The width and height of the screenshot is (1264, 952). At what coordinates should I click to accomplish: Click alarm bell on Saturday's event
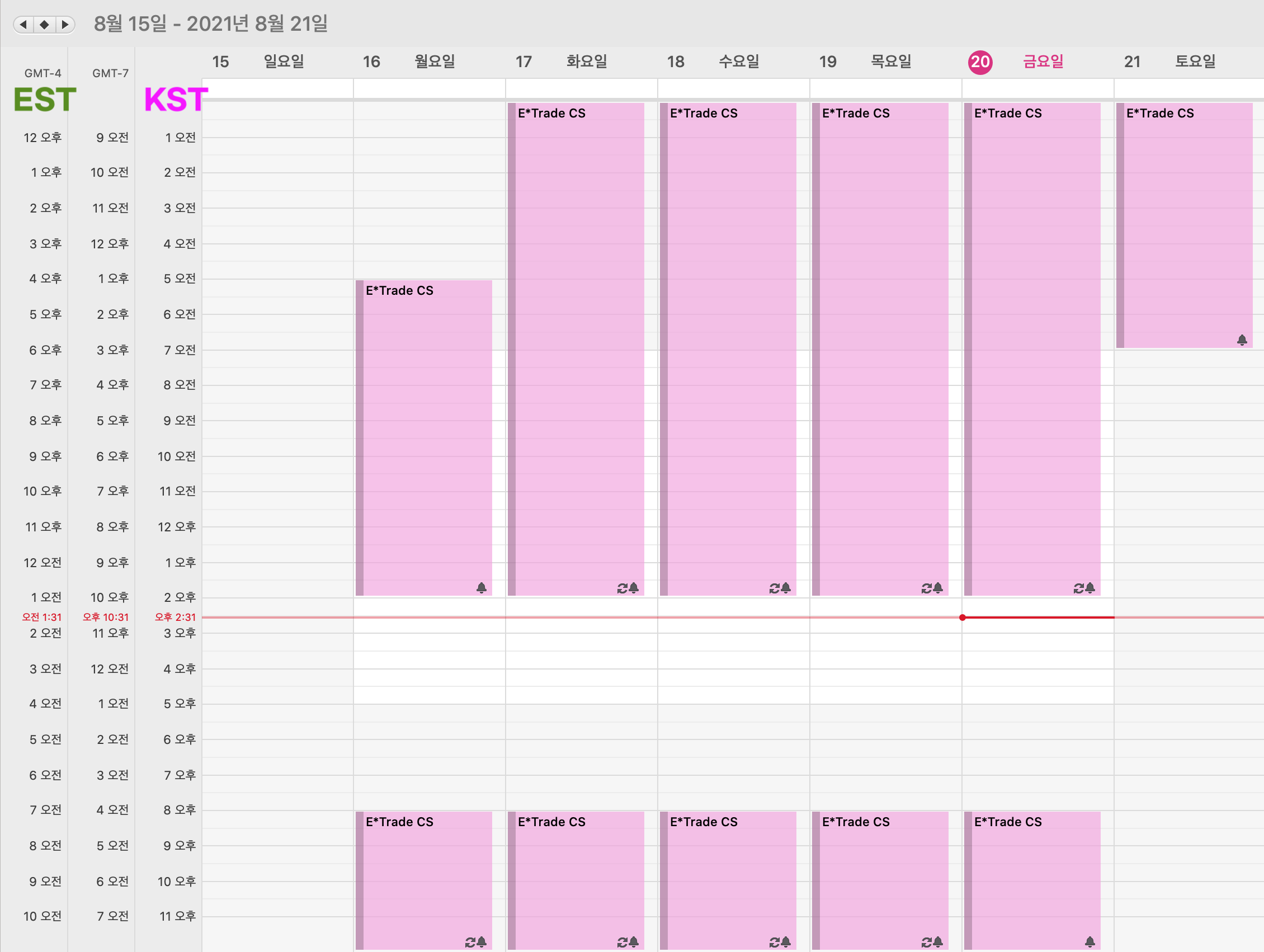coord(1242,340)
